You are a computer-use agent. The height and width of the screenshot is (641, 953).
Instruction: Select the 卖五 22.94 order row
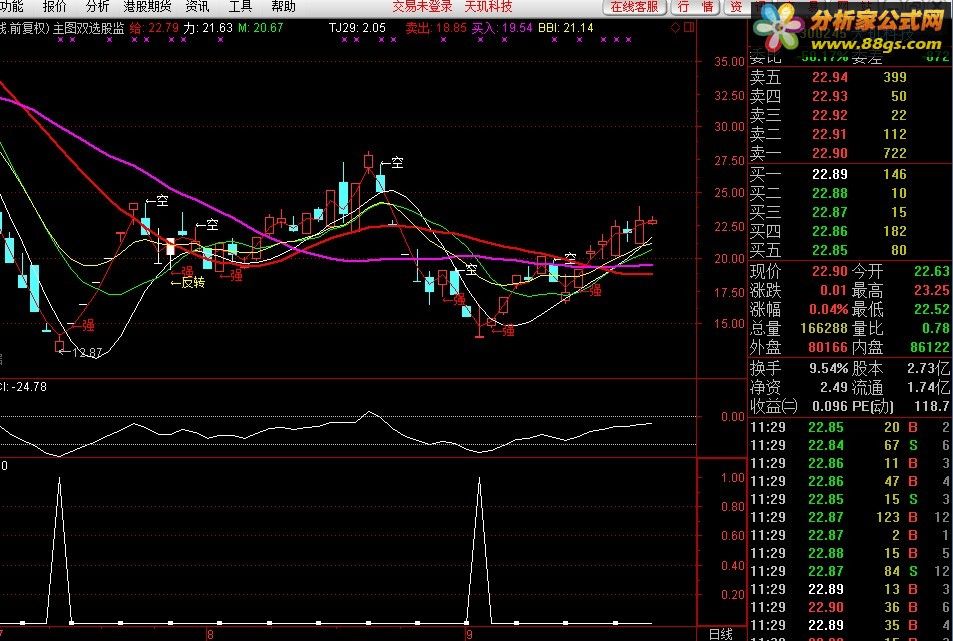click(849, 77)
